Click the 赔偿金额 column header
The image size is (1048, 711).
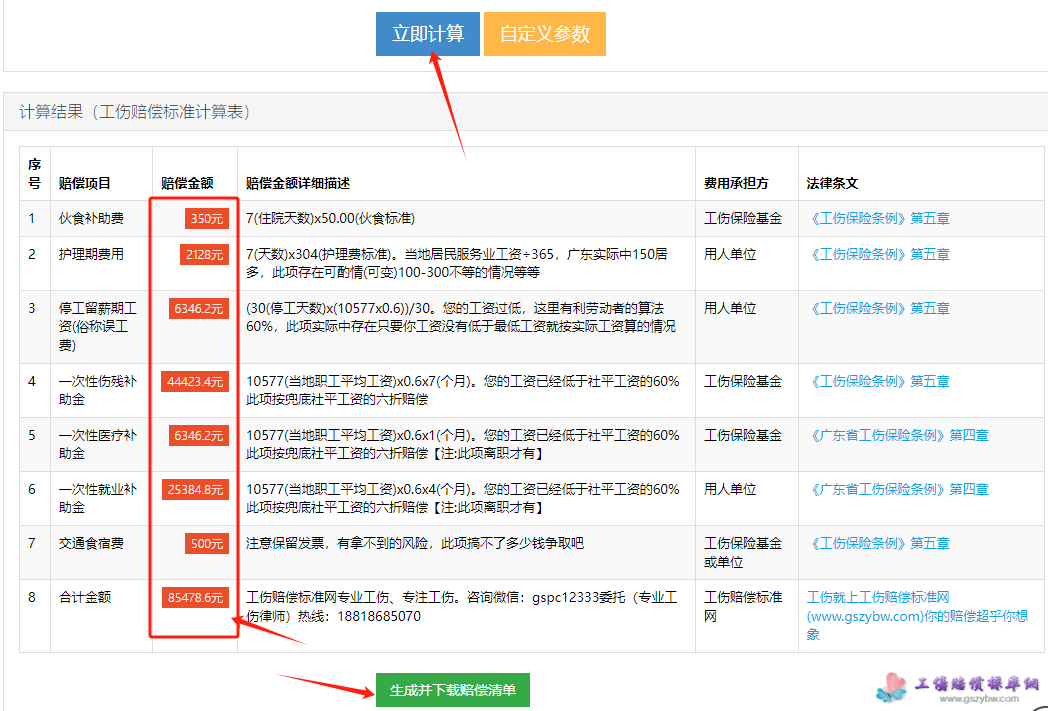[x=187, y=183]
